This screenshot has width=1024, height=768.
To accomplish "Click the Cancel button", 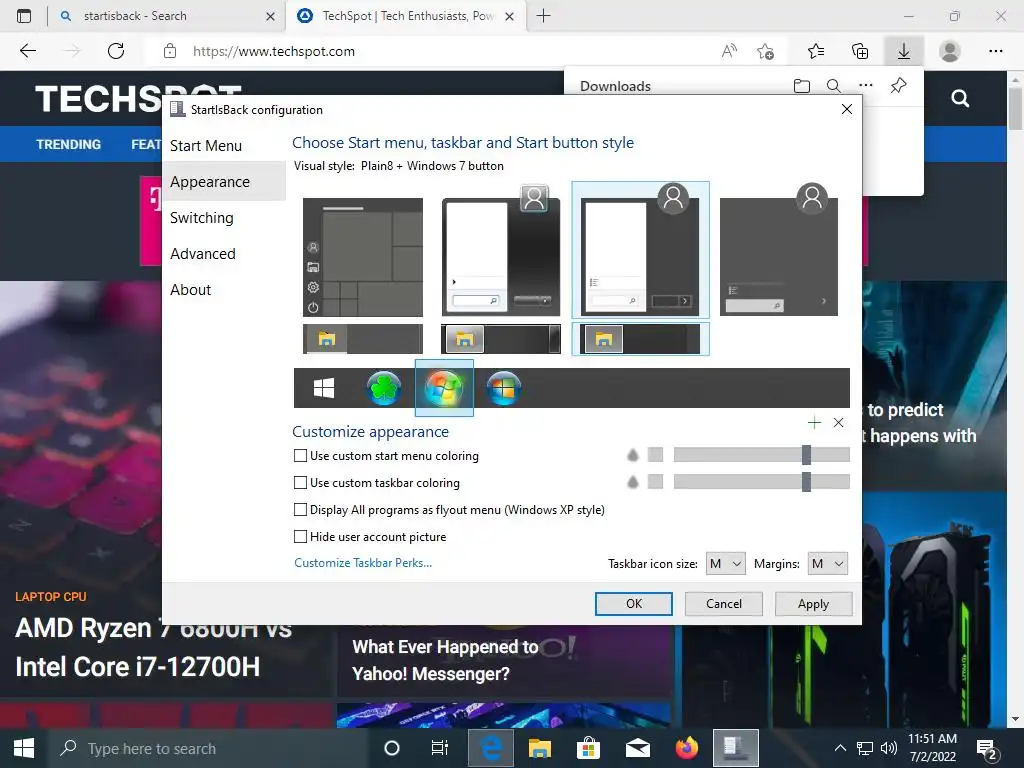I will point(724,603).
